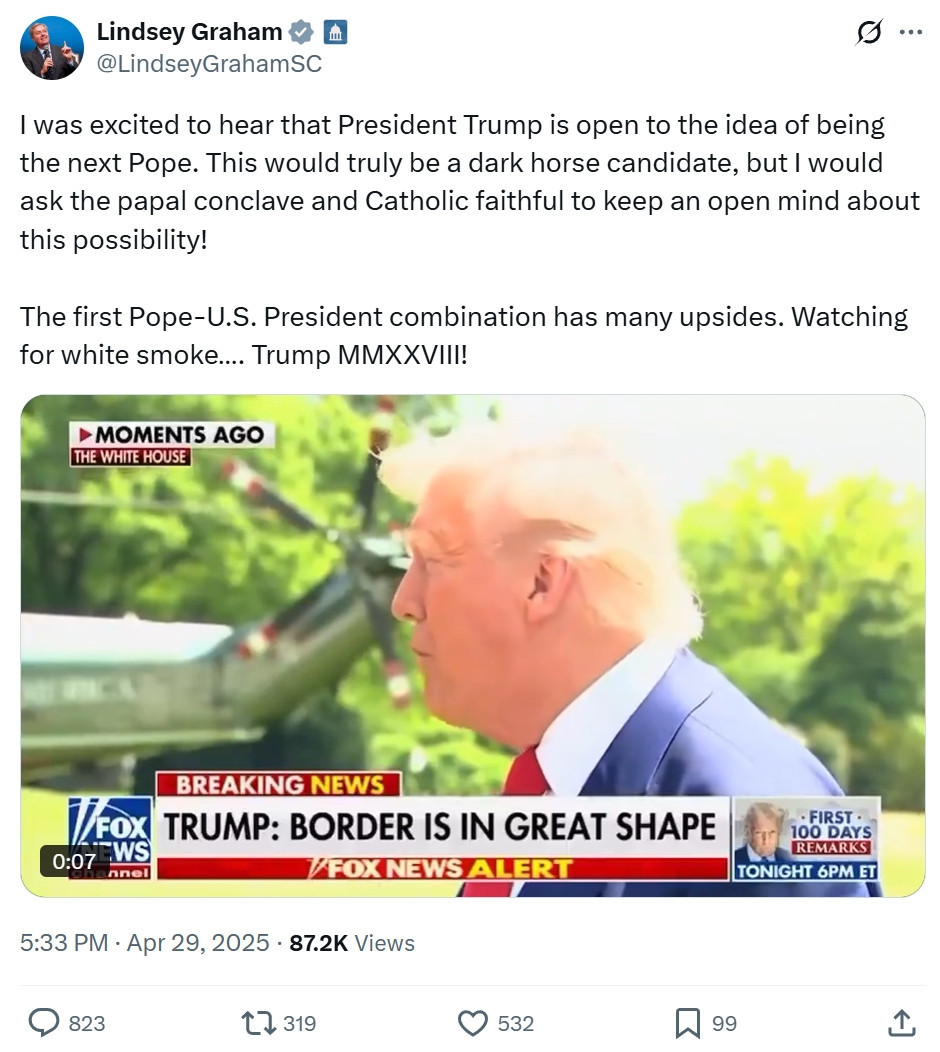The height and width of the screenshot is (1052, 940).
Task: Click the government building badge icon
Action: (x=335, y=32)
